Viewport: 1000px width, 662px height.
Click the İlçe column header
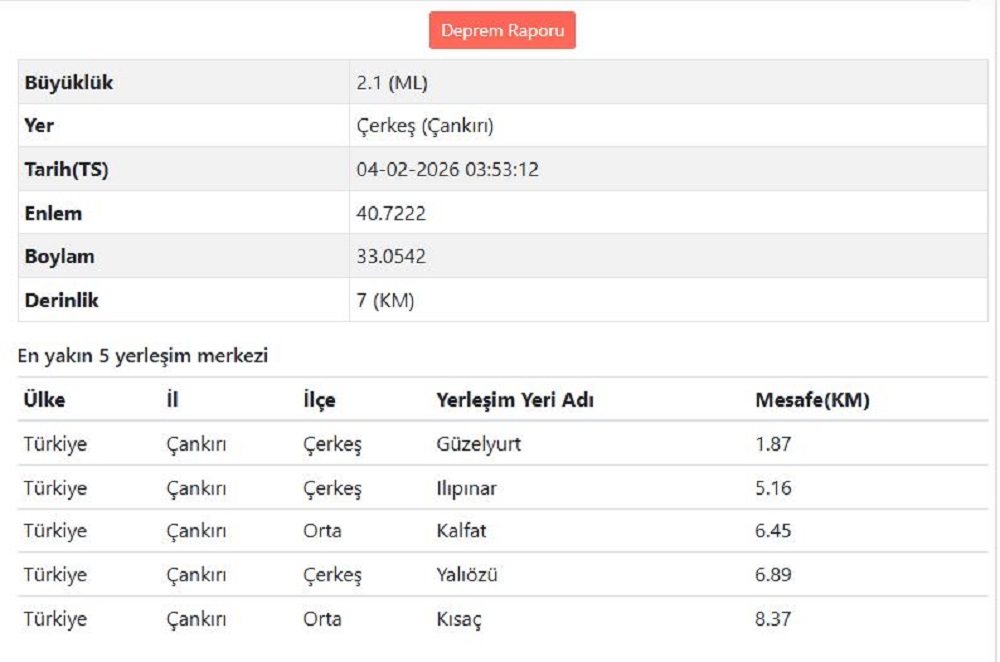319,400
